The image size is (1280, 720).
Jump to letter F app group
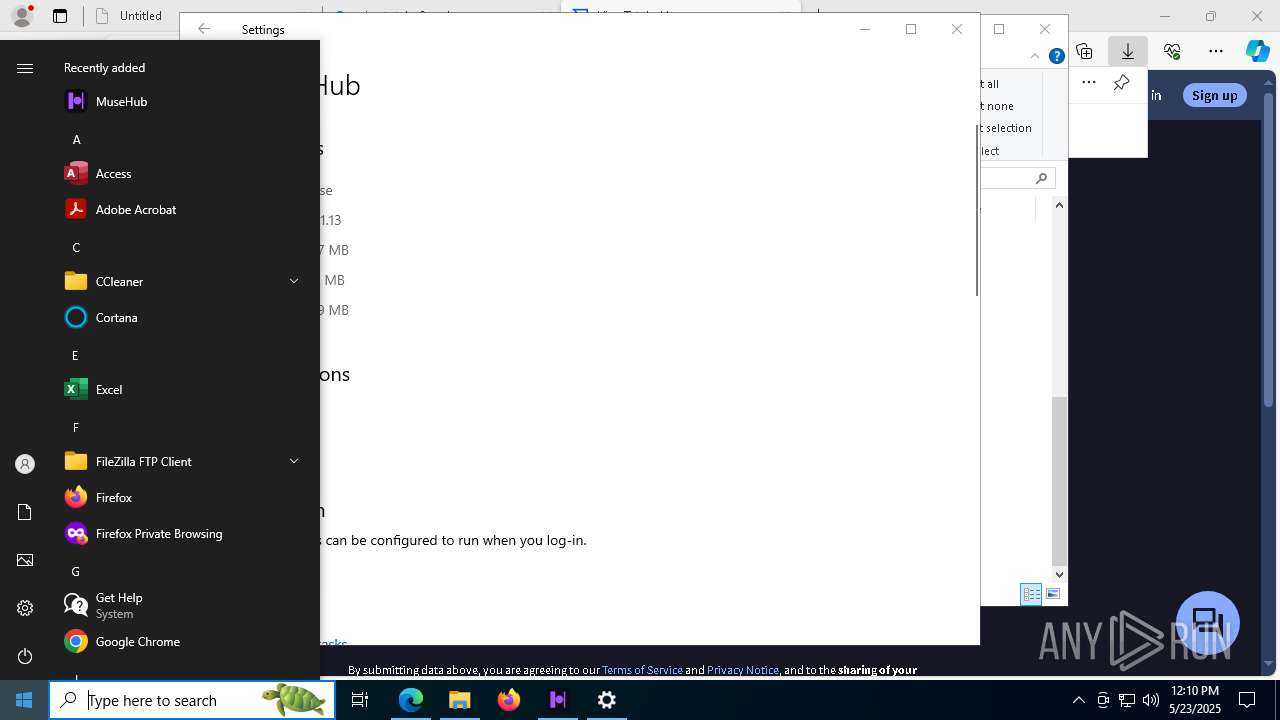click(75, 427)
